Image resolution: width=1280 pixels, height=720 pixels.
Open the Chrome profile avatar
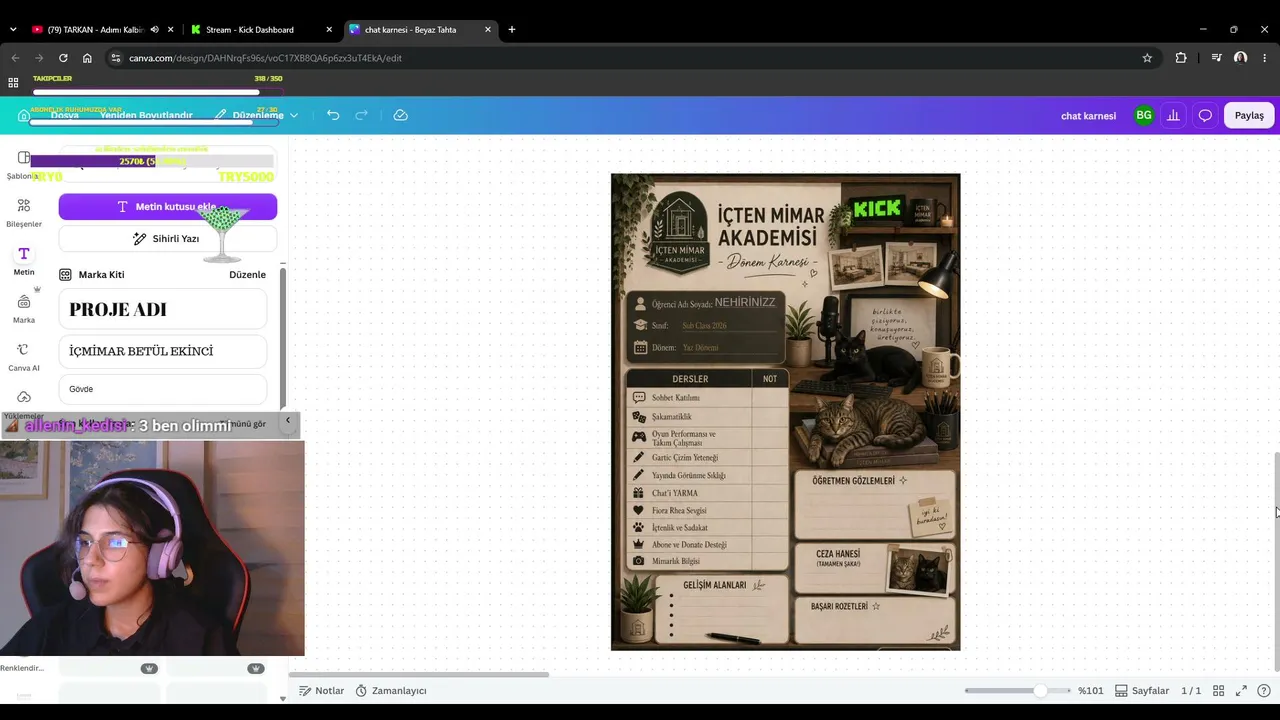pyautogui.click(x=1241, y=58)
